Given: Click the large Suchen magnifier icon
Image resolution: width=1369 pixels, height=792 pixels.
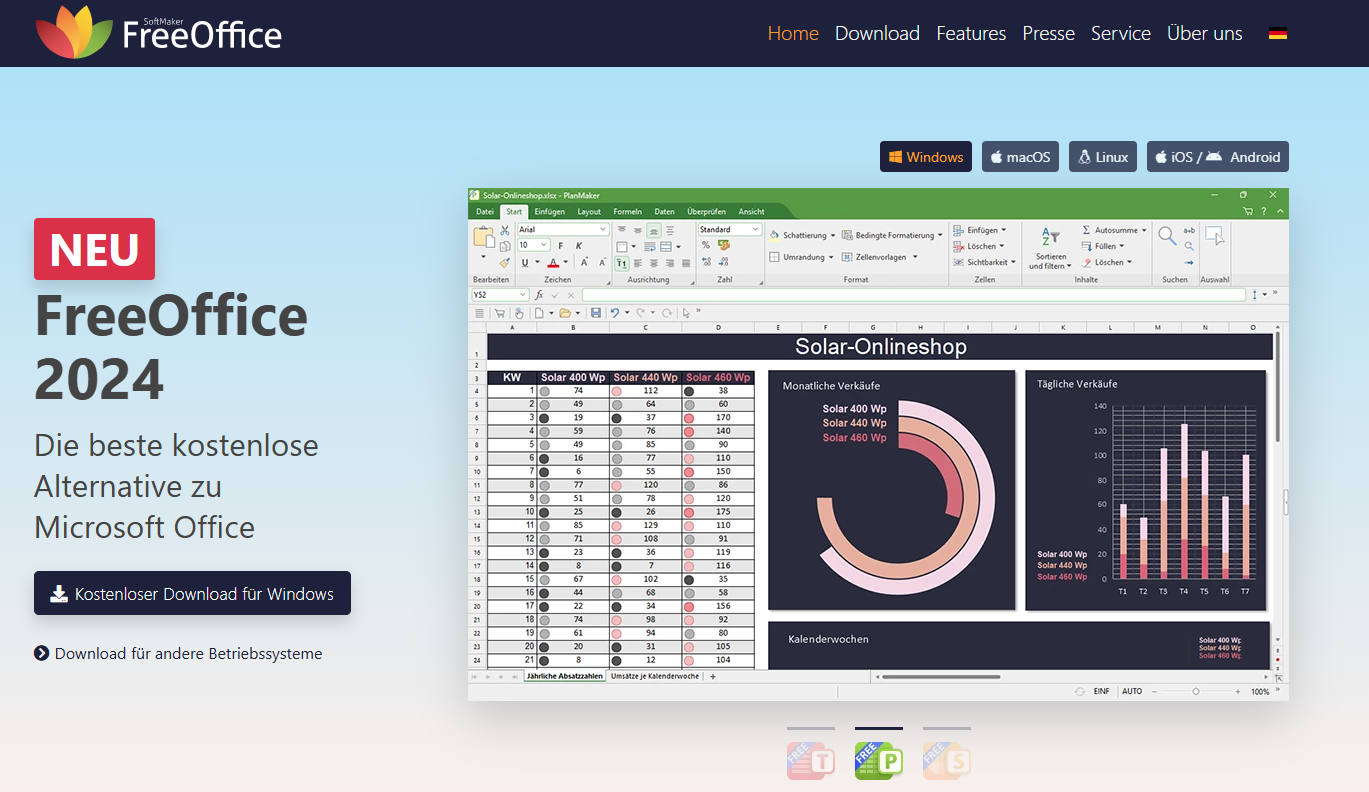Looking at the screenshot, I should [1167, 236].
